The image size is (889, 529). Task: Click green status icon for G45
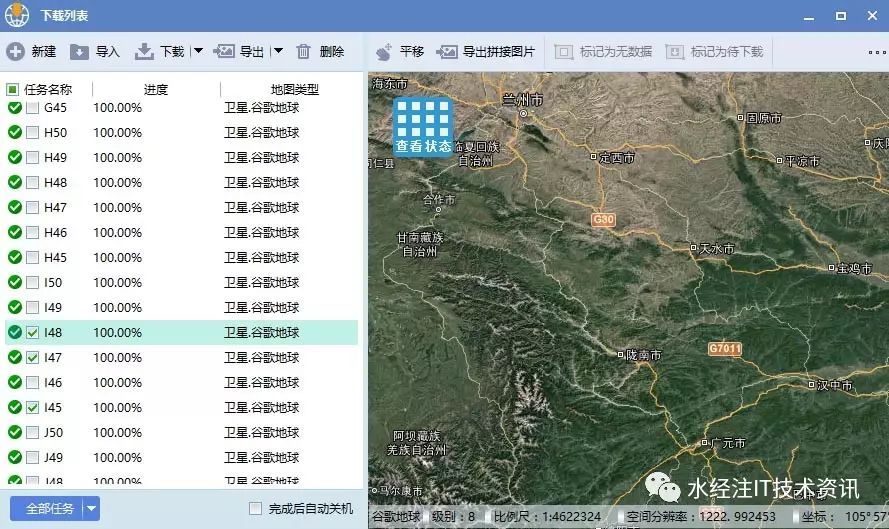(15, 107)
